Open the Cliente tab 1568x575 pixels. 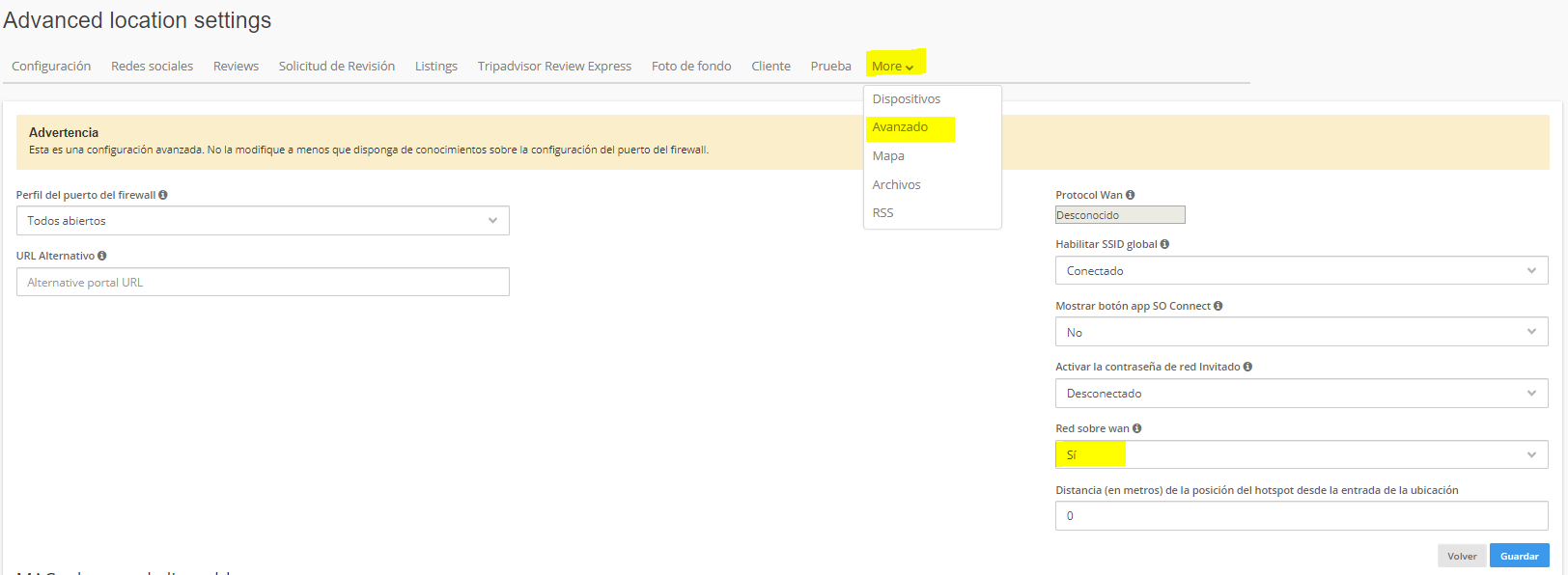coord(770,66)
